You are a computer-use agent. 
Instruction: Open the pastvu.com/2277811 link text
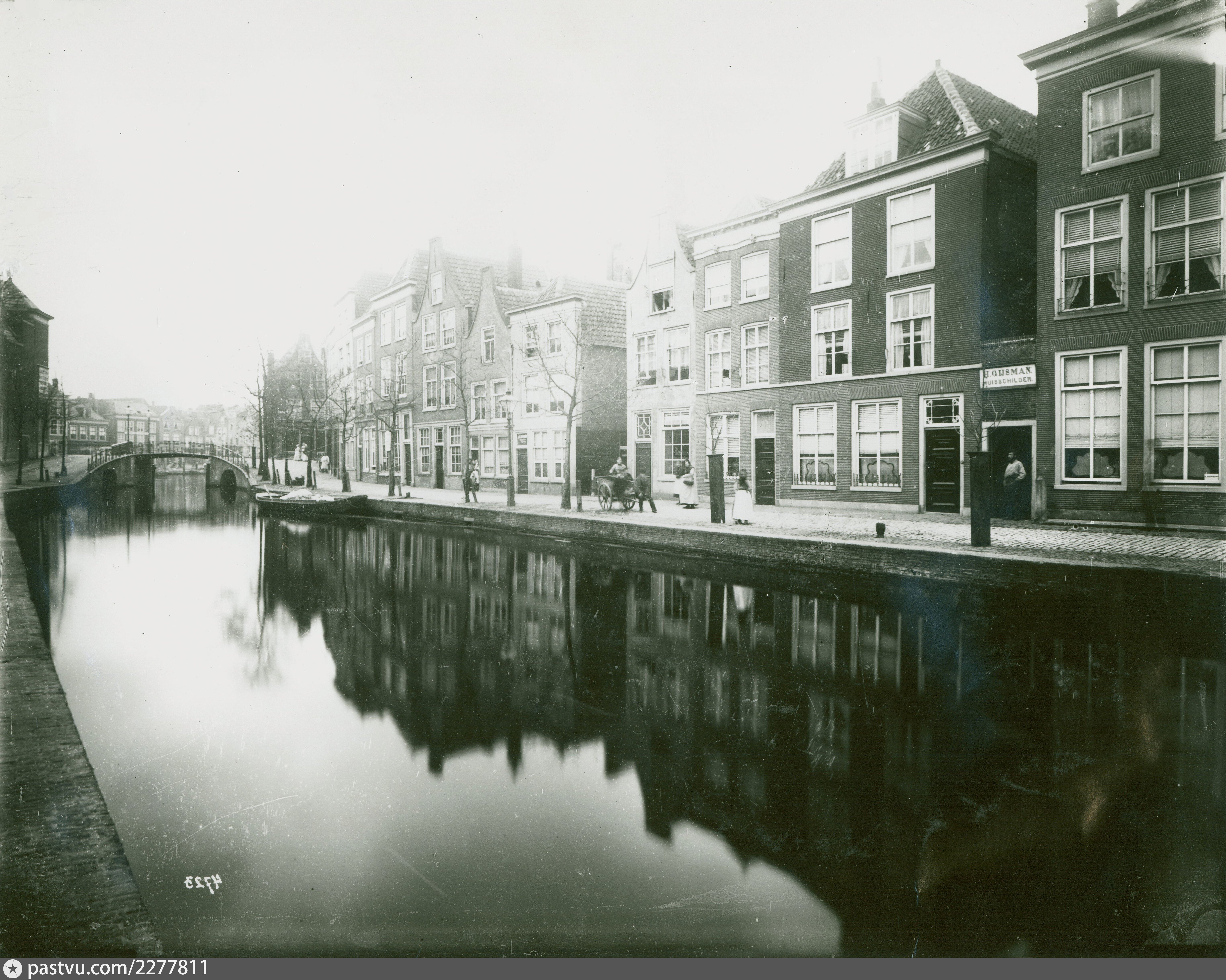[x=117, y=968]
